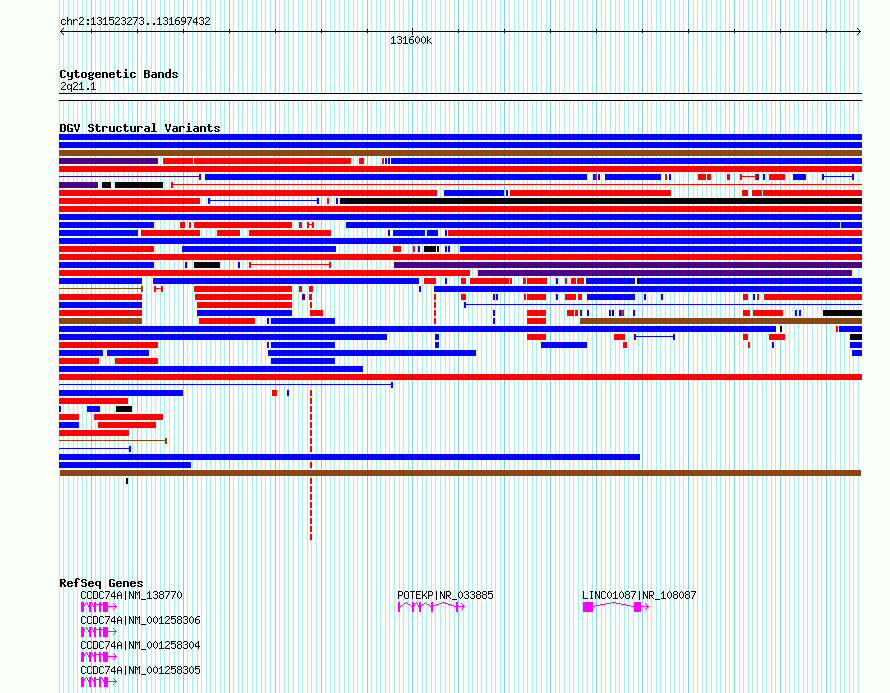Click the chr2:131523273..131697432 coordinate label
Screen dimensions: 890x693
pyautogui.click(x=135, y=22)
